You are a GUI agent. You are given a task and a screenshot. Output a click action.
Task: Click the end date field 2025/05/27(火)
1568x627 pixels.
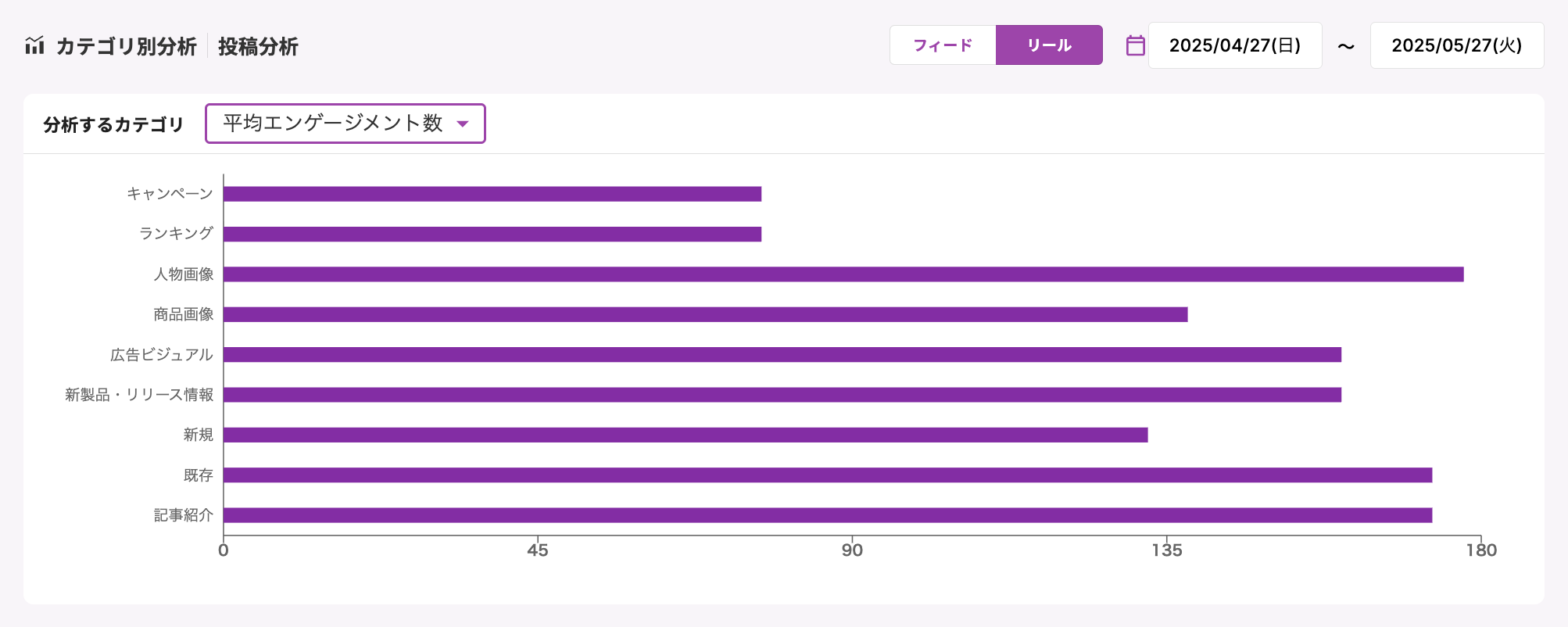[x=1456, y=45]
